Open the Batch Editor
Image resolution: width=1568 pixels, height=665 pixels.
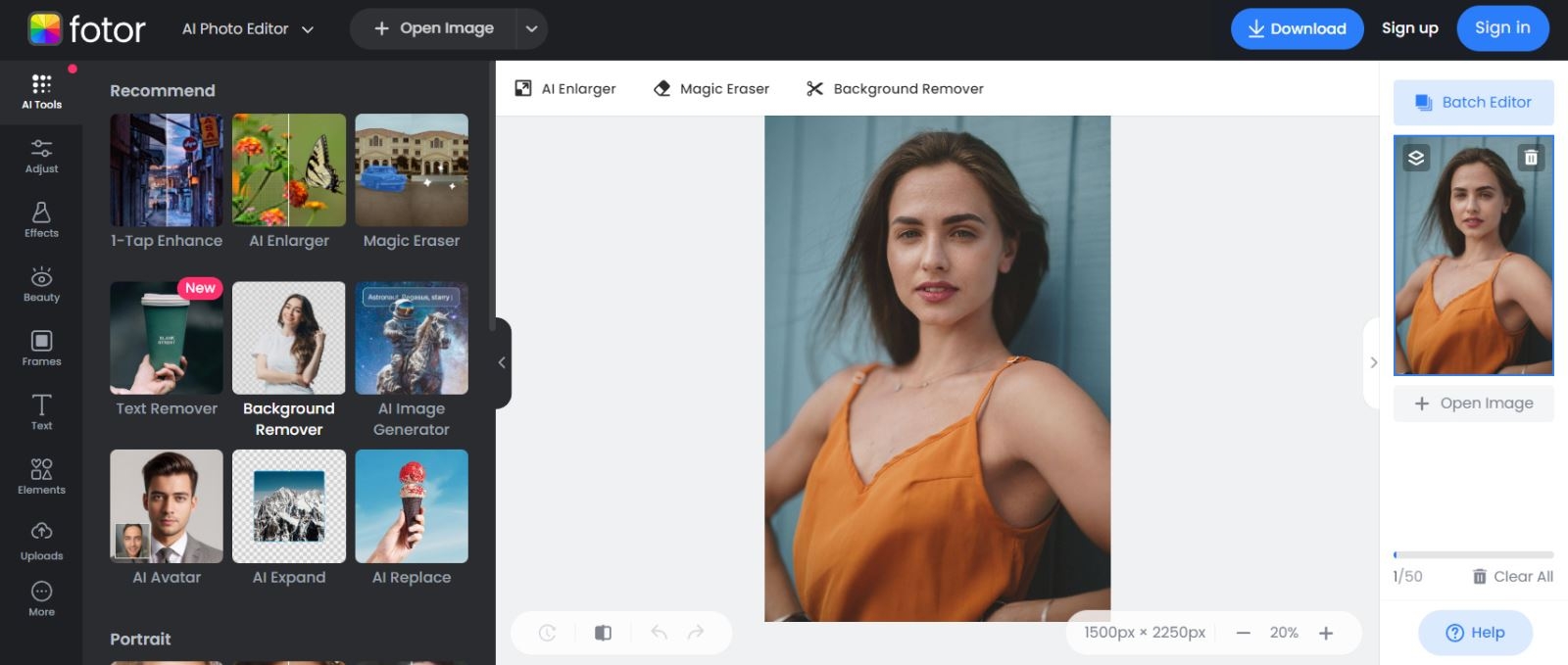pyautogui.click(x=1473, y=102)
